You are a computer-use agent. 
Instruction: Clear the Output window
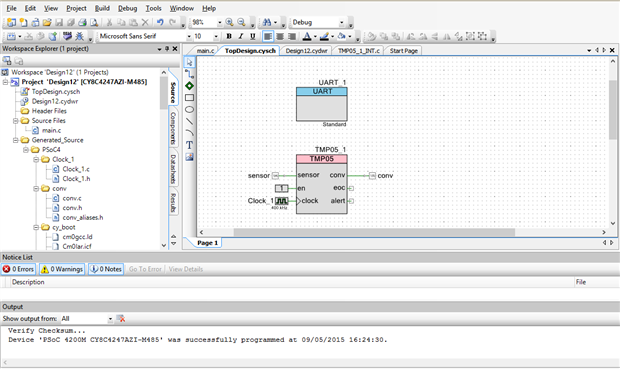pyautogui.click(x=121, y=319)
